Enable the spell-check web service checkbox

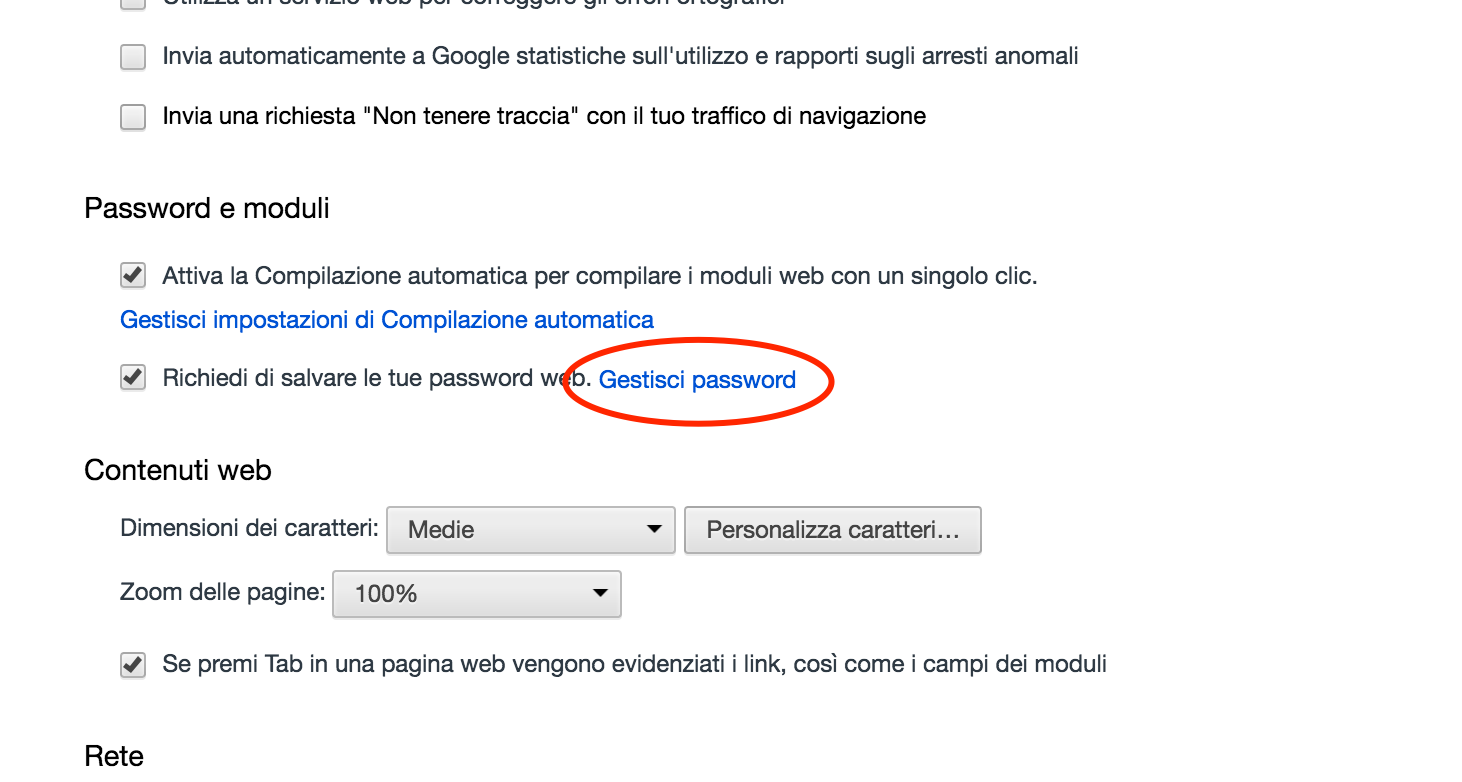(132, 4)
